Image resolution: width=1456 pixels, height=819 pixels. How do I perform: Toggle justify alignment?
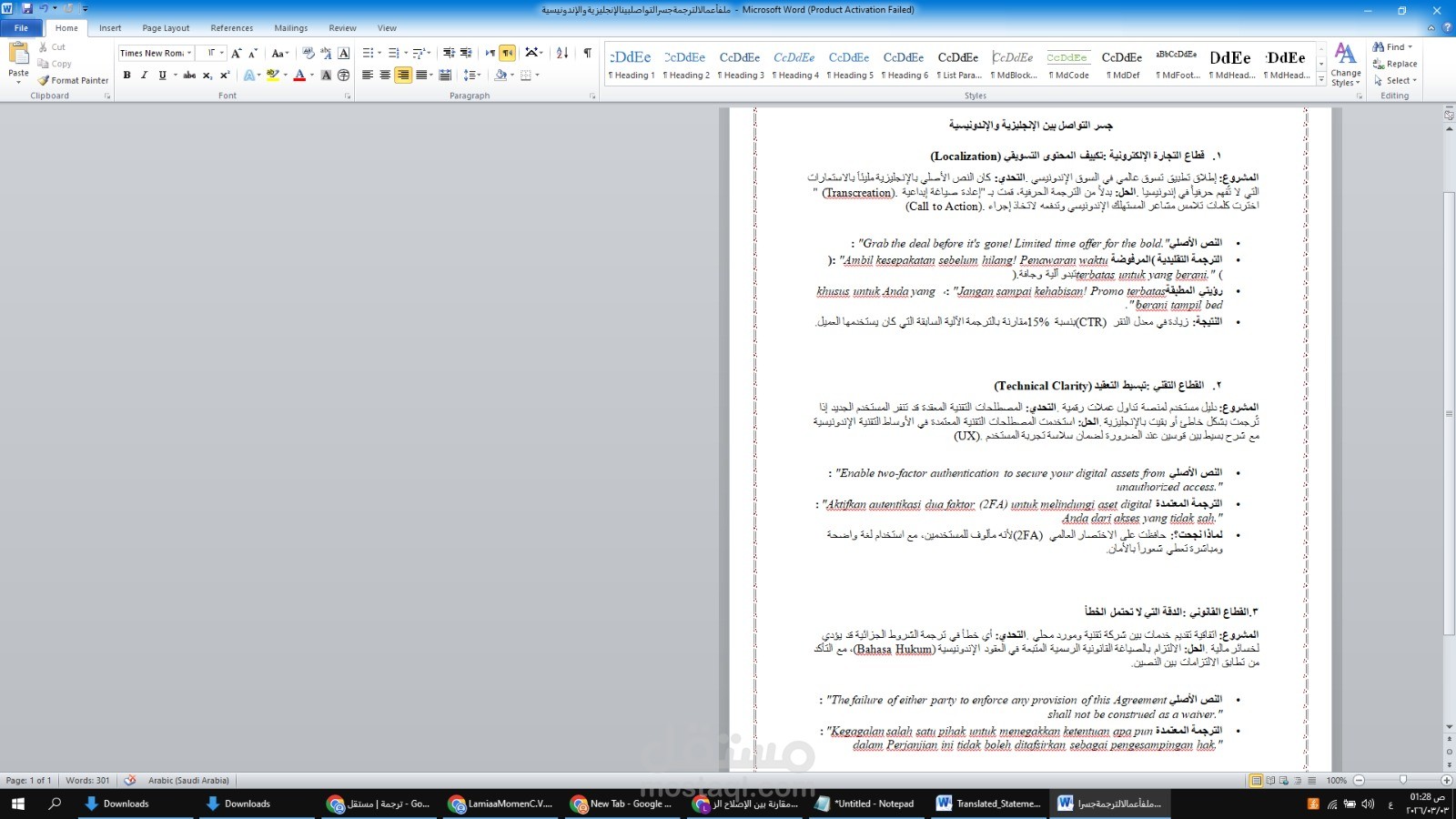(x=420, y=76)
